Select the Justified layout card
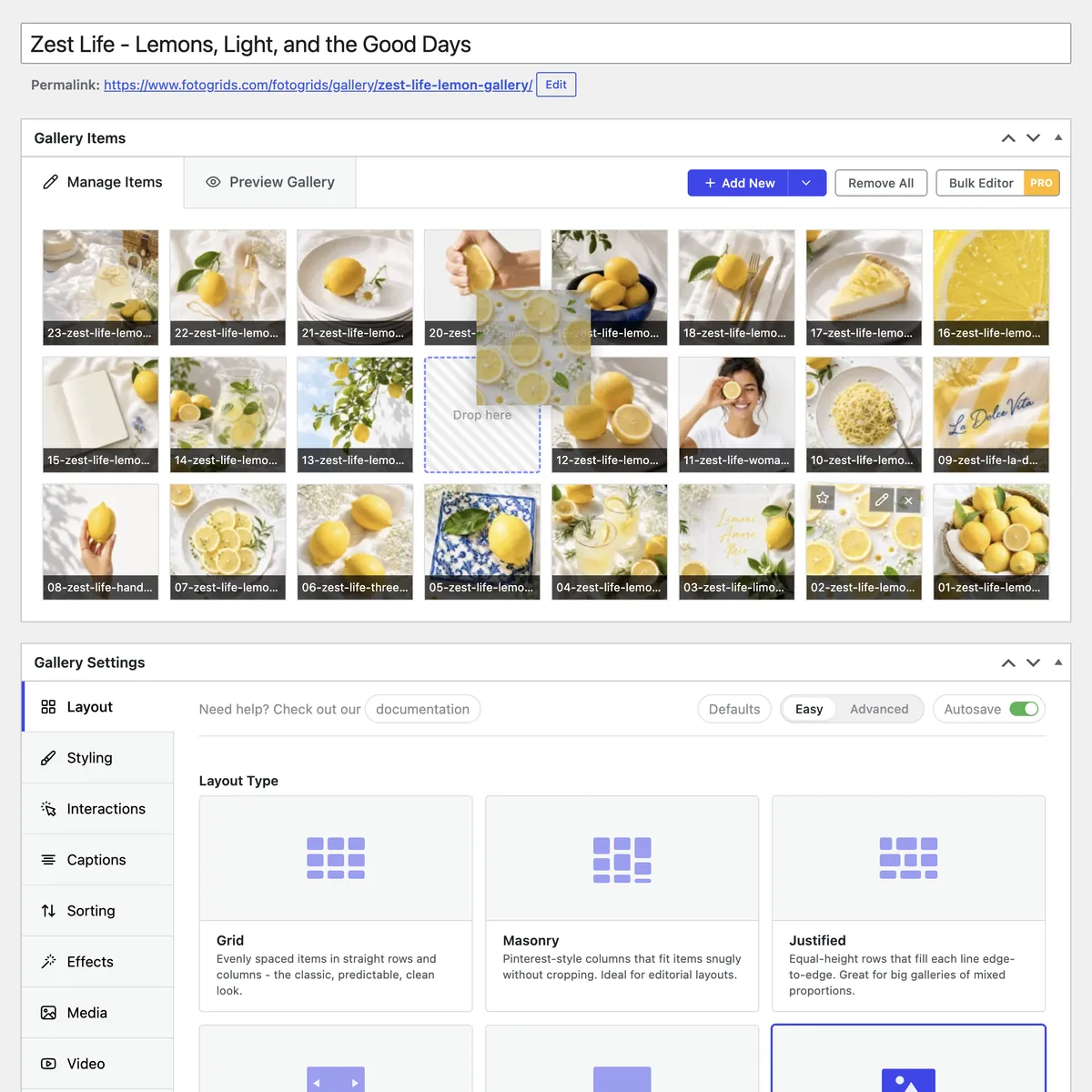This screenshot has width=1092, height=1092. (908, 904)
